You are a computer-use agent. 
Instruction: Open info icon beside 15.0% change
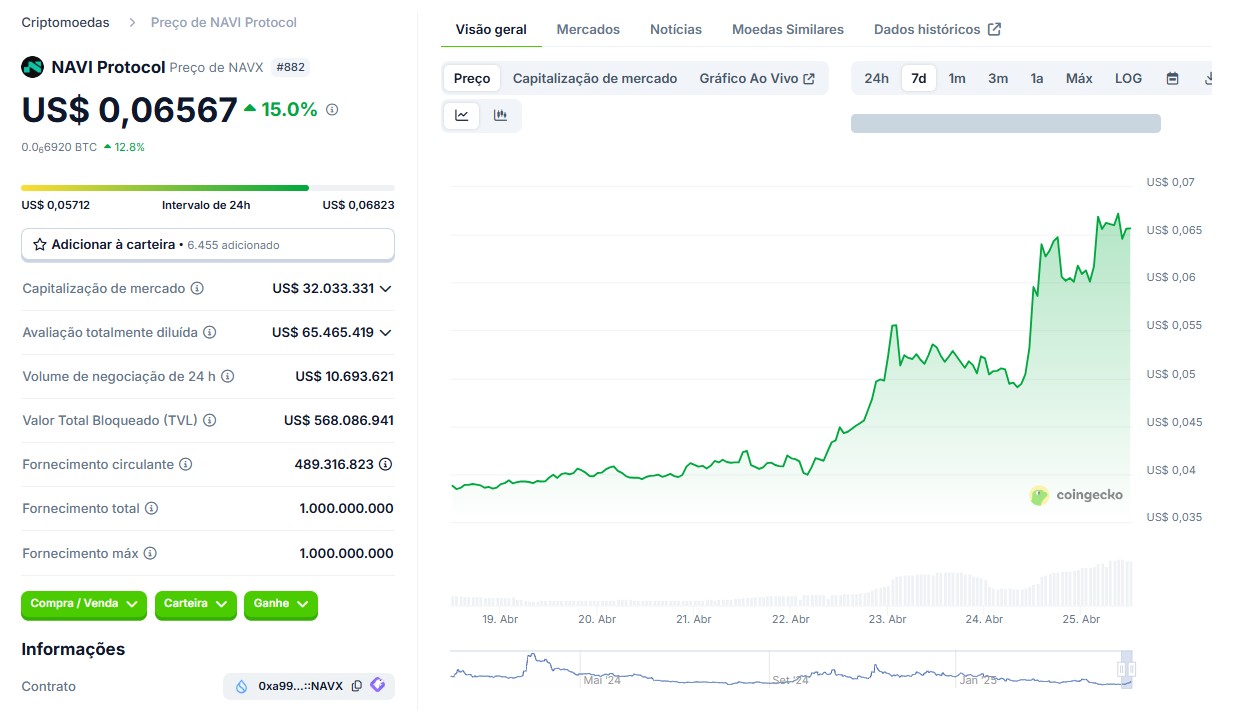[x=332, y=110]
